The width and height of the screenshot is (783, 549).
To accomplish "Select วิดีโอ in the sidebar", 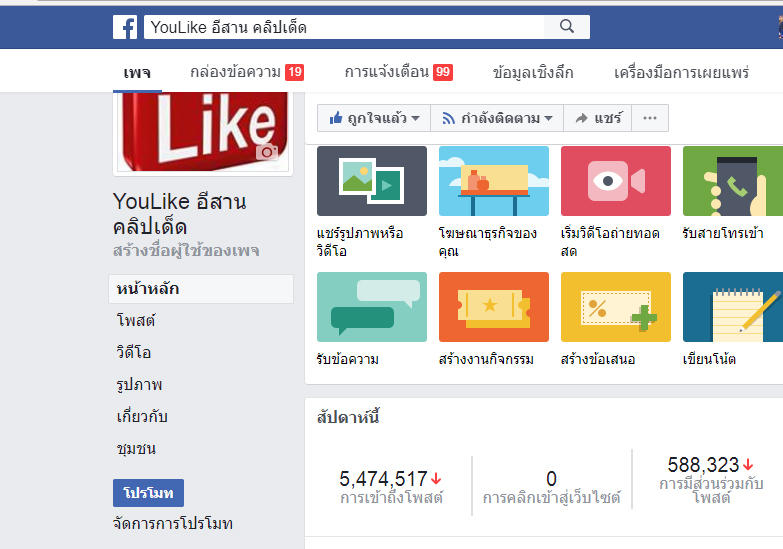I will click(x=134, y=352).
